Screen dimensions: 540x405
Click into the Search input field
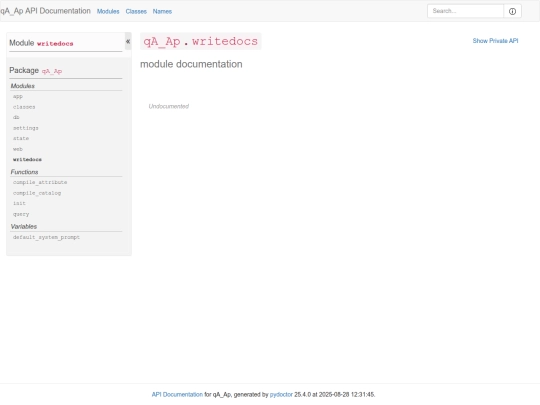[465, 11]
